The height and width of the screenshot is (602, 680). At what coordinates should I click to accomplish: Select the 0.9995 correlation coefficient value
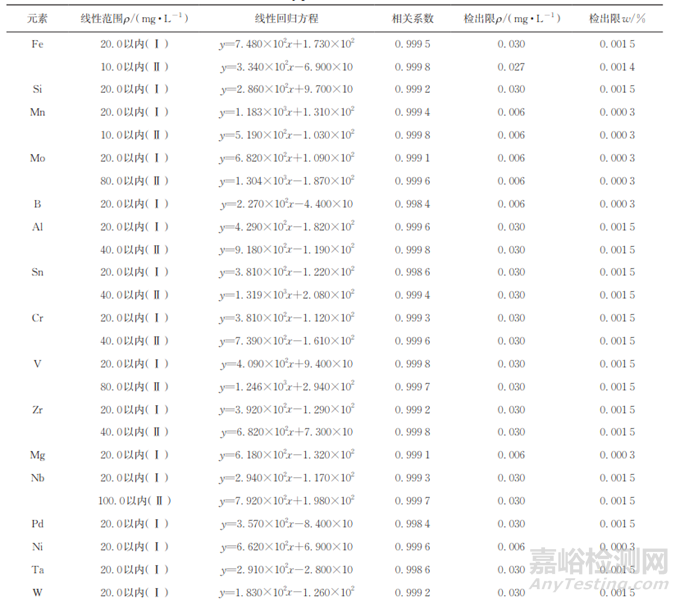413,43
